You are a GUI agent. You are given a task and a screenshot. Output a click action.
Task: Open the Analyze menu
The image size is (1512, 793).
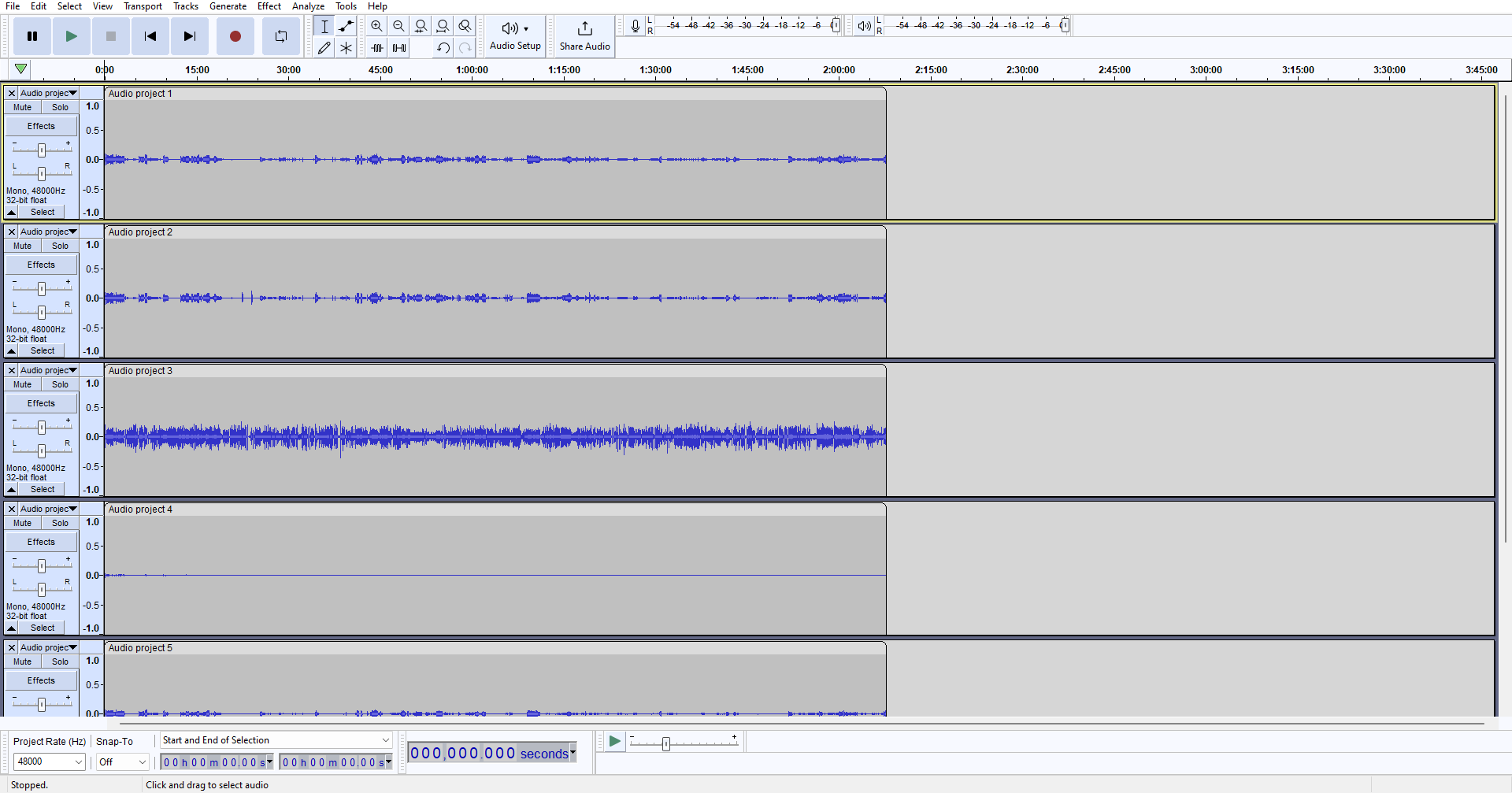pyautogui.click(x=308, y=6)
